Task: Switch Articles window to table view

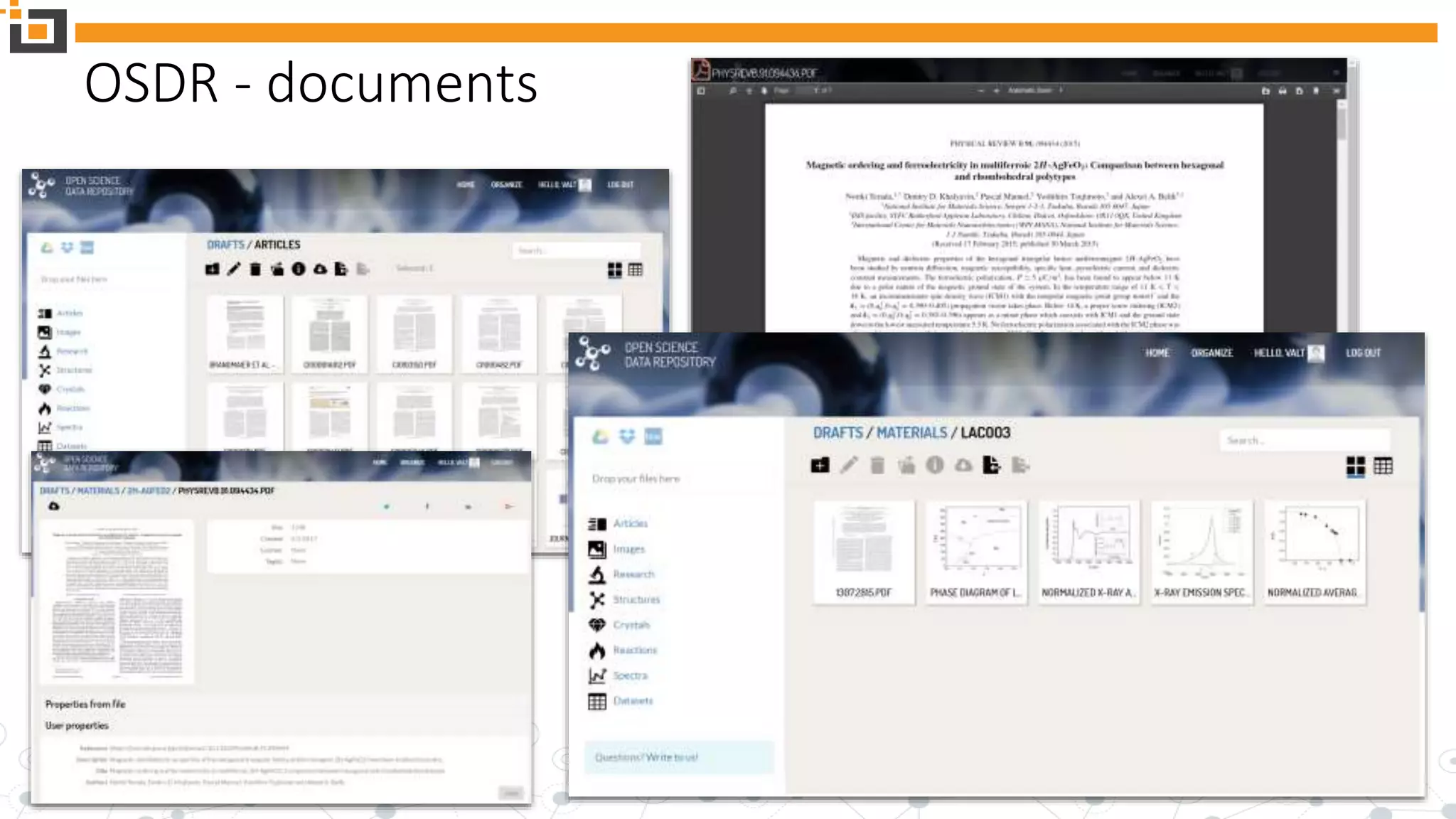Action: tap(636, 270)
